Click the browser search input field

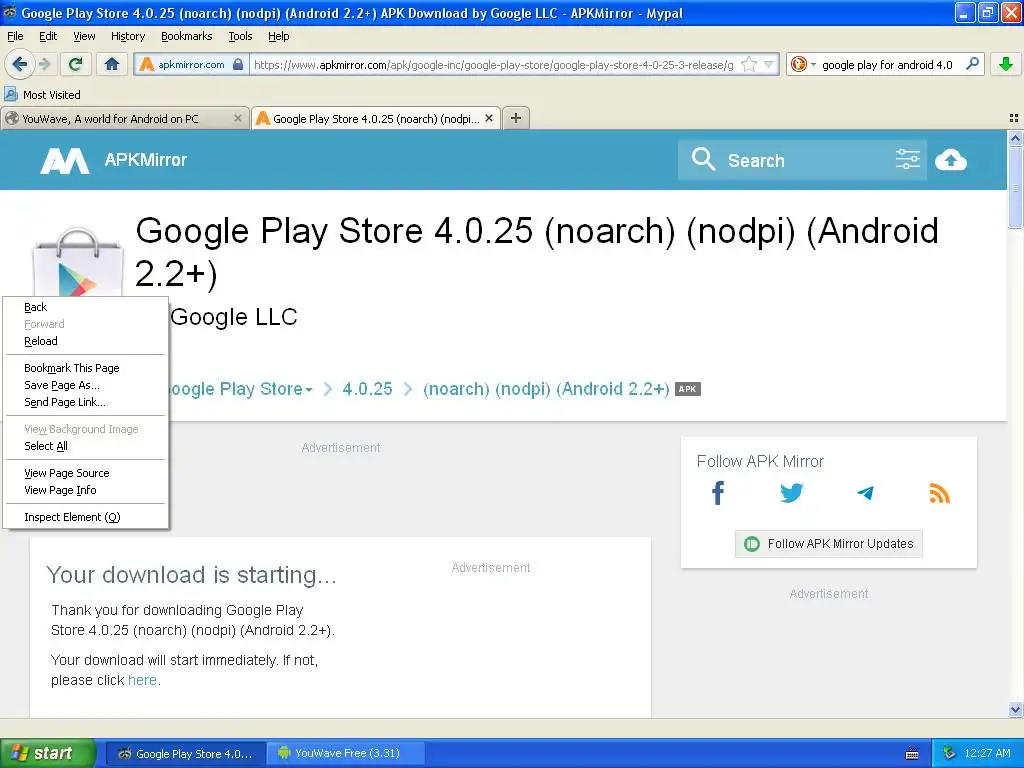point(887,65)
